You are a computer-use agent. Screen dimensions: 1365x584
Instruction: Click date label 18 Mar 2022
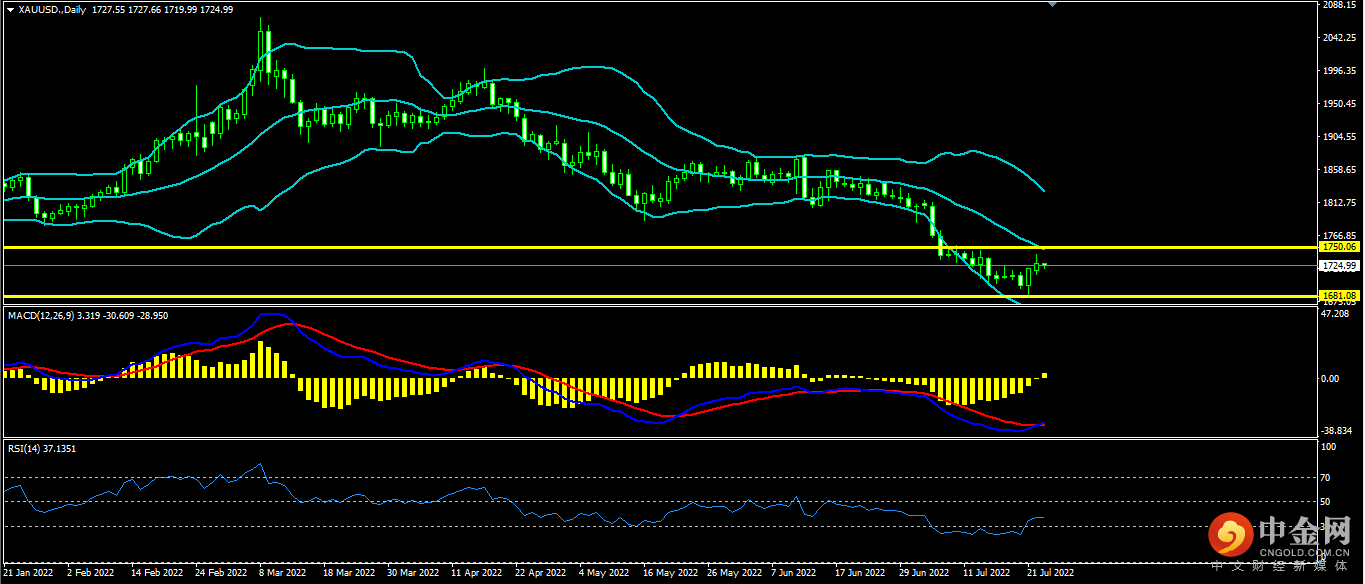(x=348, y=574)
